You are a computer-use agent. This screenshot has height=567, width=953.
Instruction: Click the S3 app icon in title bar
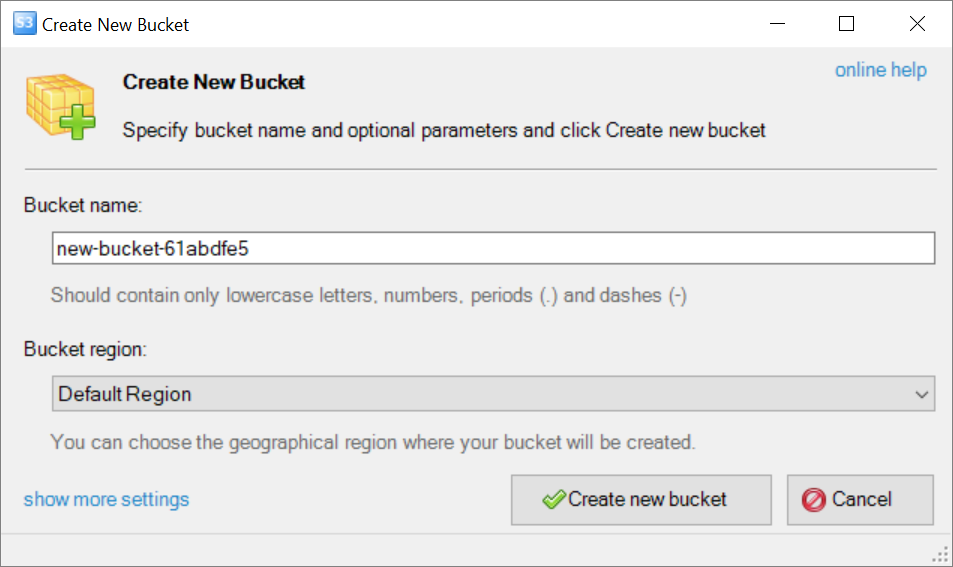pos(24,24)
